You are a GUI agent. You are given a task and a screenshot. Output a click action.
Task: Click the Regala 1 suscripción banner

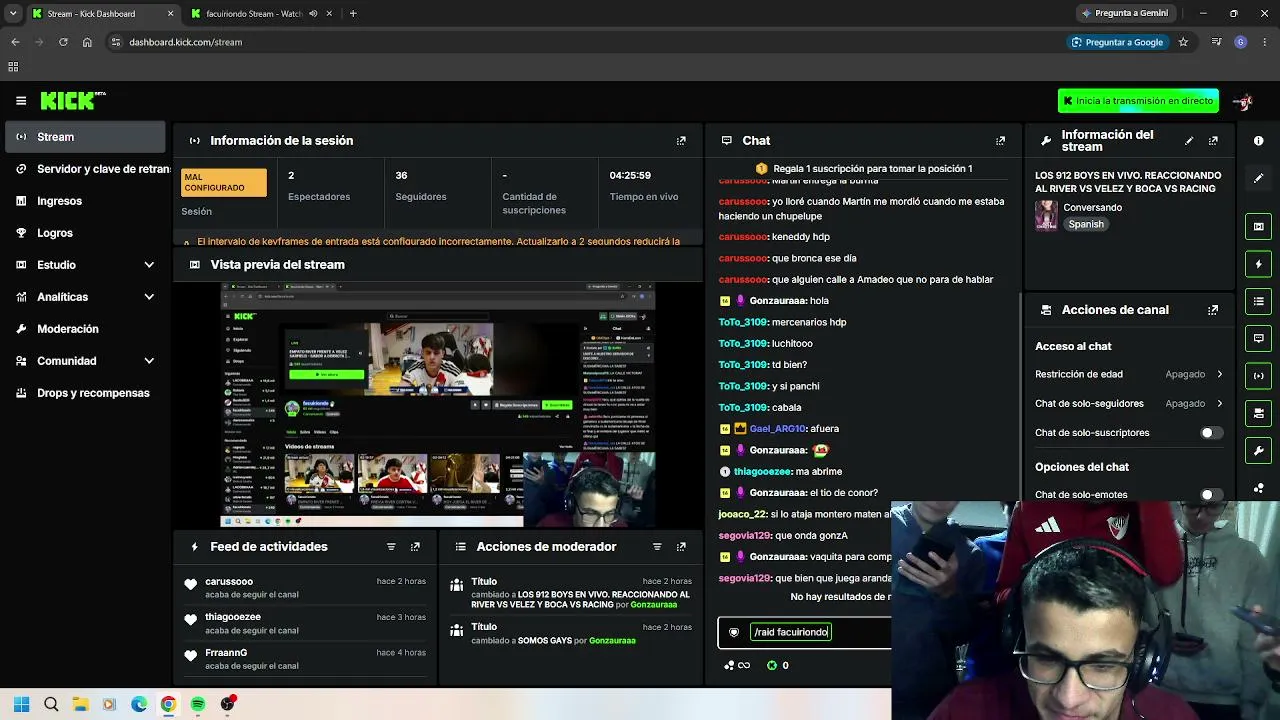pyautogui.click(x=863, y=169)
